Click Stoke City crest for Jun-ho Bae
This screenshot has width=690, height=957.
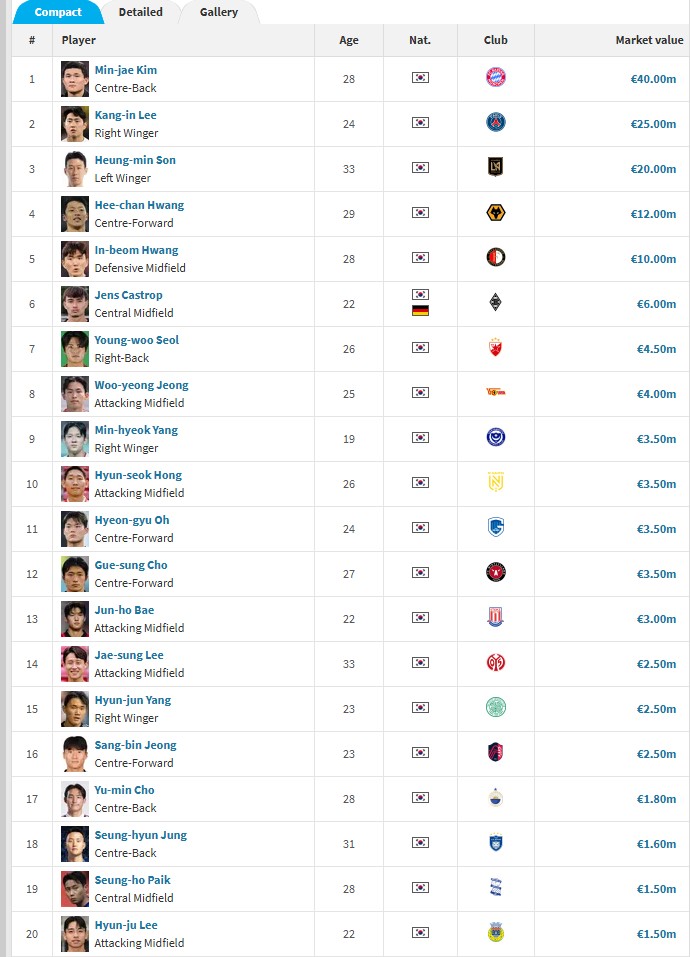point(496,618)
